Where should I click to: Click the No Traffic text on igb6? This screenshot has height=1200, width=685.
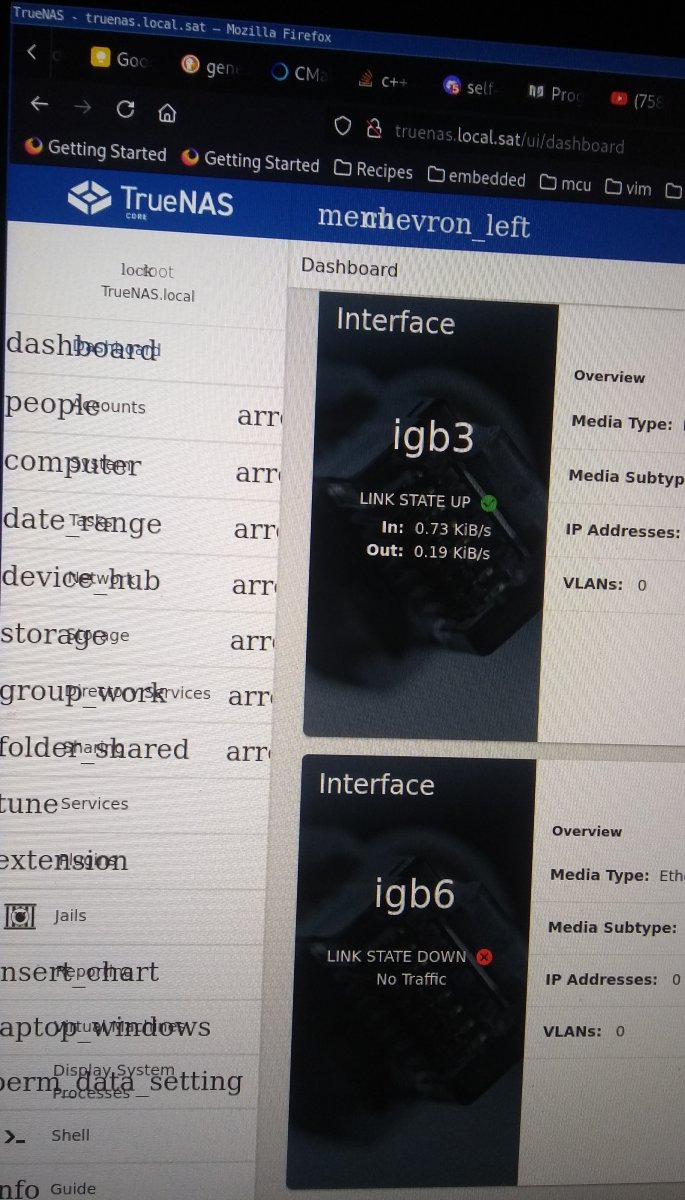point(411,979)
